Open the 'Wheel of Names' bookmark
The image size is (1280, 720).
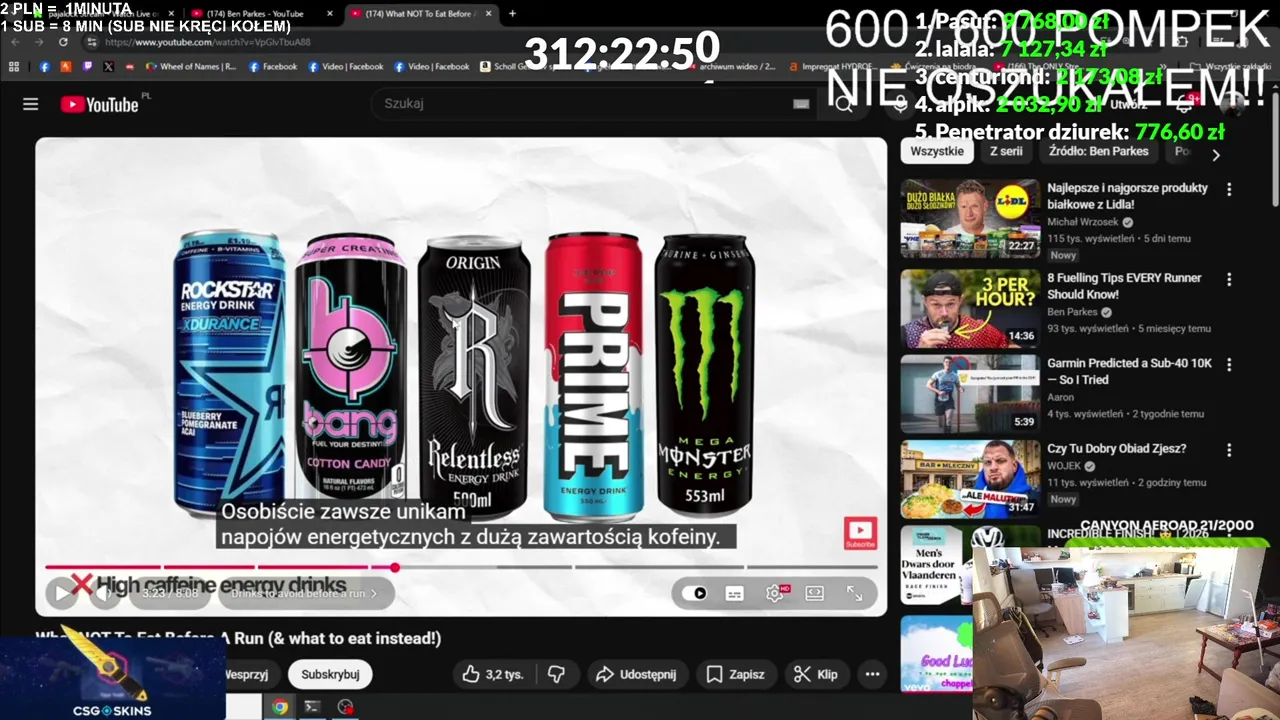coord(192,67)
